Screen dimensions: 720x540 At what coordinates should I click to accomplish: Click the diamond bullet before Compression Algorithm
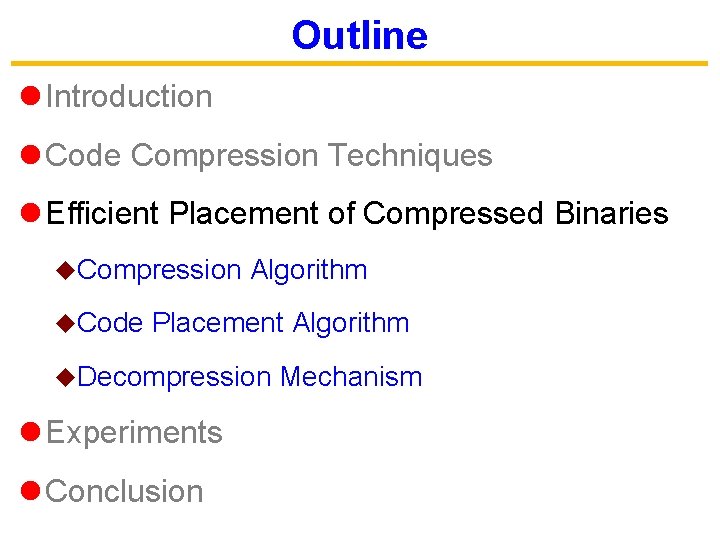66,270
